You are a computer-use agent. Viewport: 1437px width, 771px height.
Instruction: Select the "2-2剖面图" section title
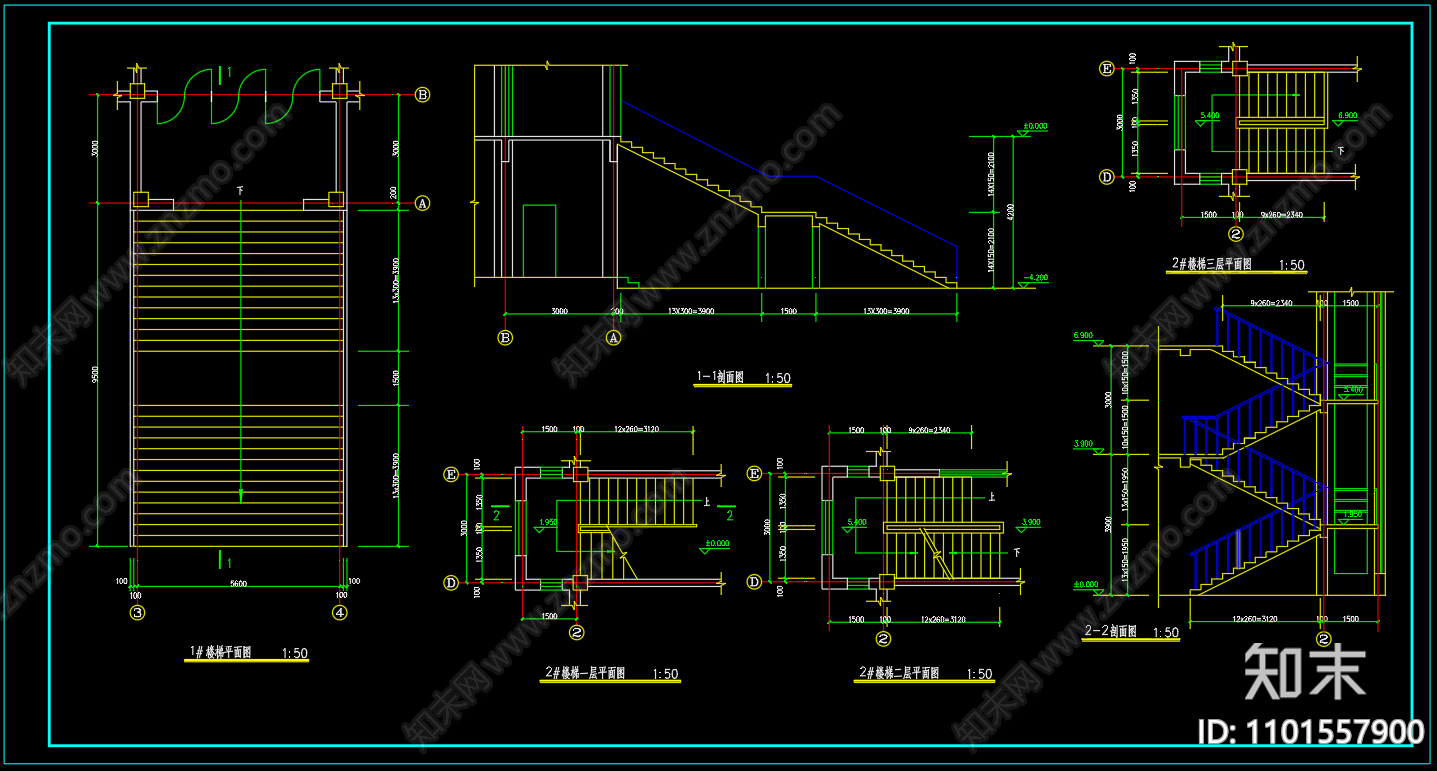[1111, 631]
